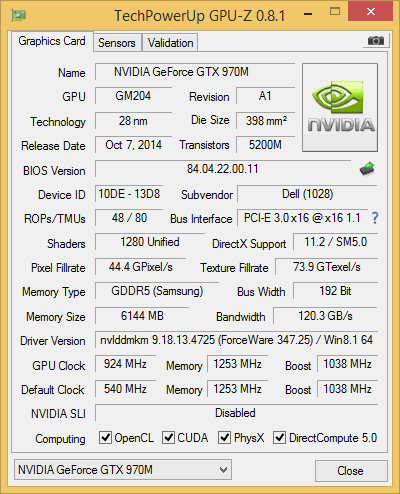Click the Close button
Image resolution: width=400 pixels, height=494 pixels.
point(351,471)
